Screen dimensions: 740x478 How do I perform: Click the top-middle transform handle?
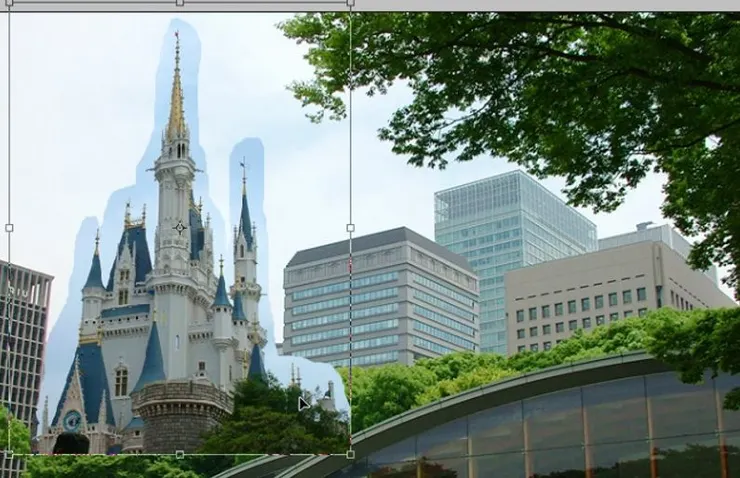point(180,2)
